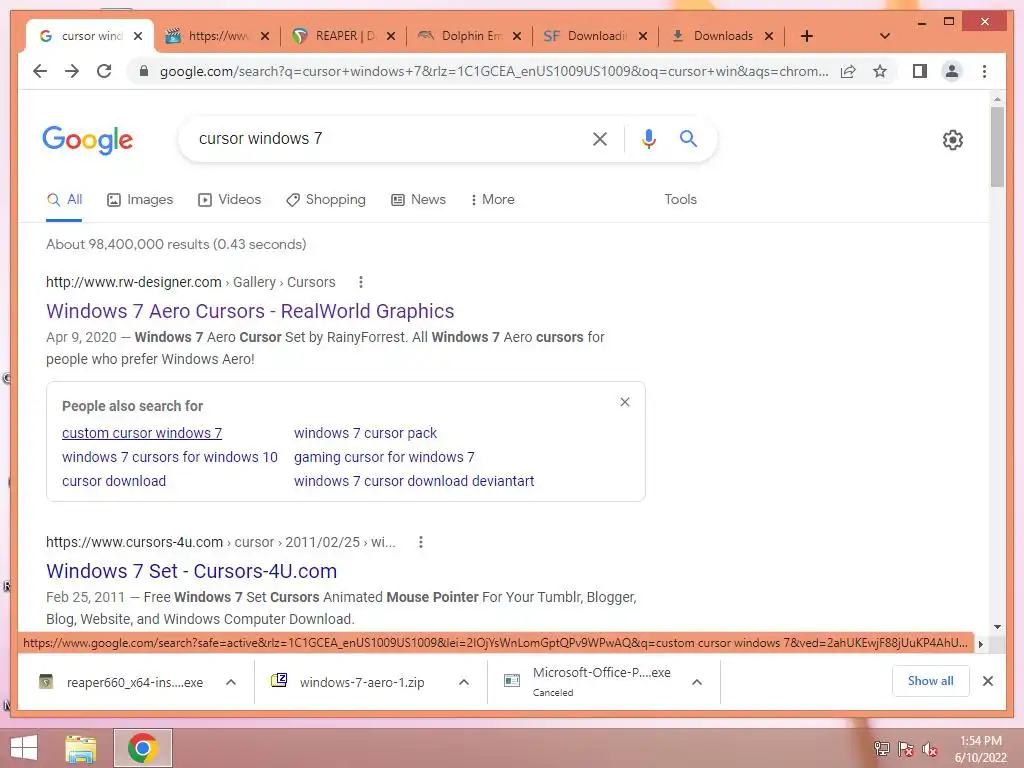Open Google quick settings gear
This screenshot has width=1024, height=768.
(953, 140)
